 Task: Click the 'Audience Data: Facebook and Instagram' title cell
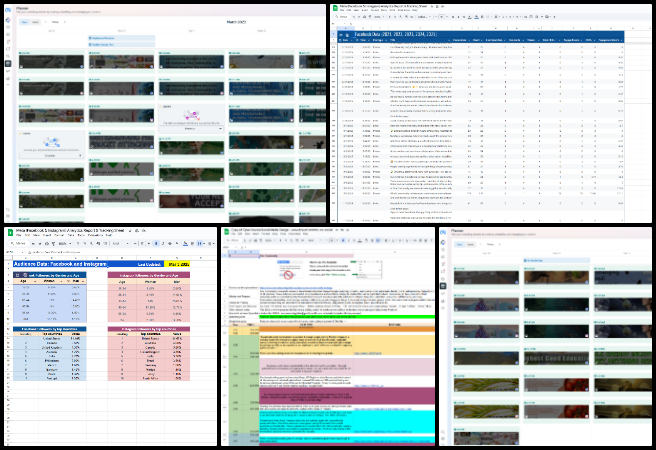[60, 264]
